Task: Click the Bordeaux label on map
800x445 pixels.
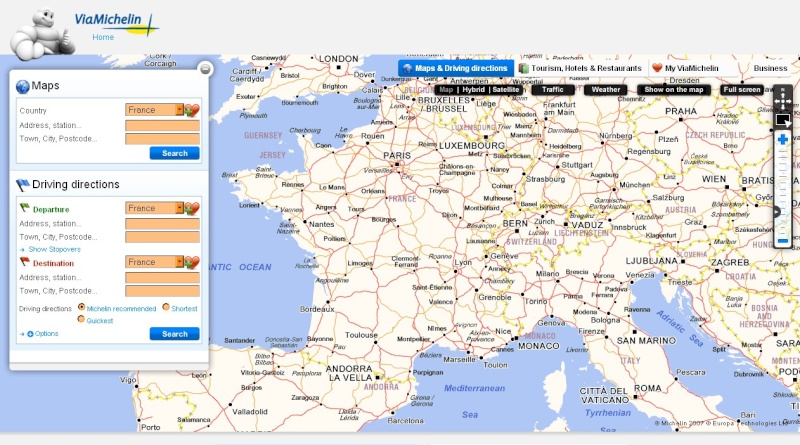Action: 317,309
